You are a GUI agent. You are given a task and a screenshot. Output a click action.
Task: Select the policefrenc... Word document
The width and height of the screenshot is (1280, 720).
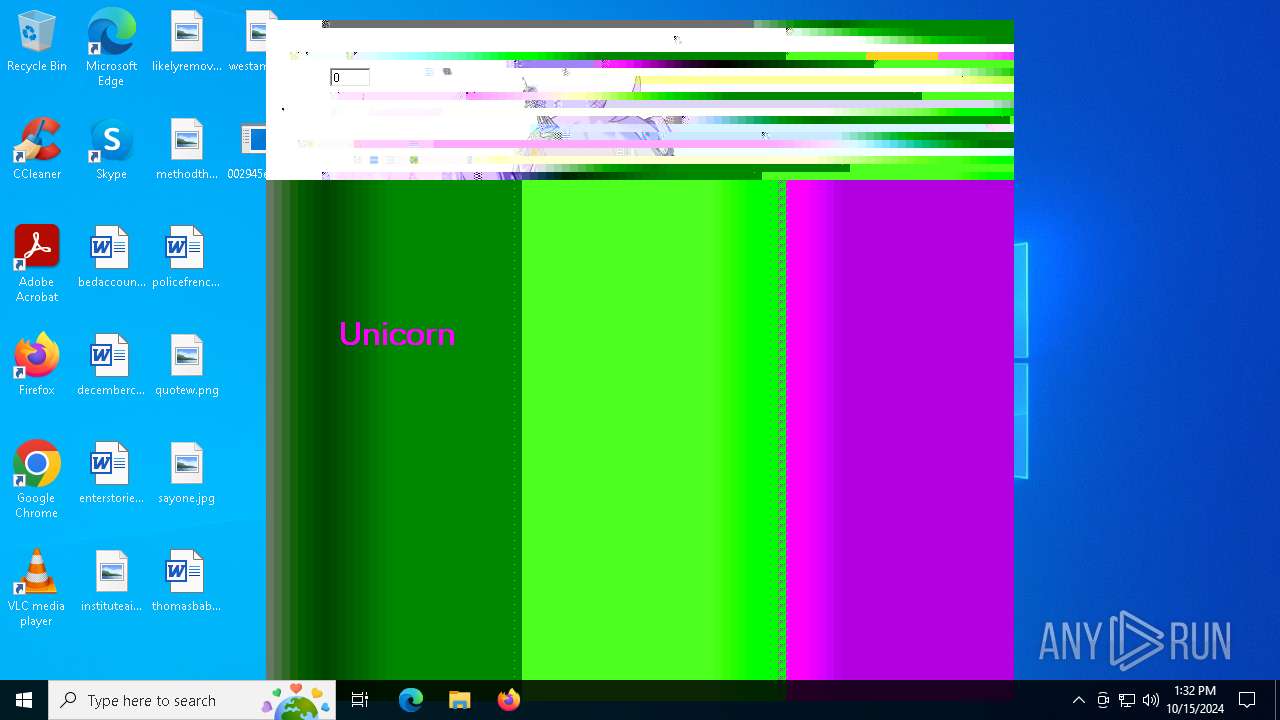(x=186, y=259)
